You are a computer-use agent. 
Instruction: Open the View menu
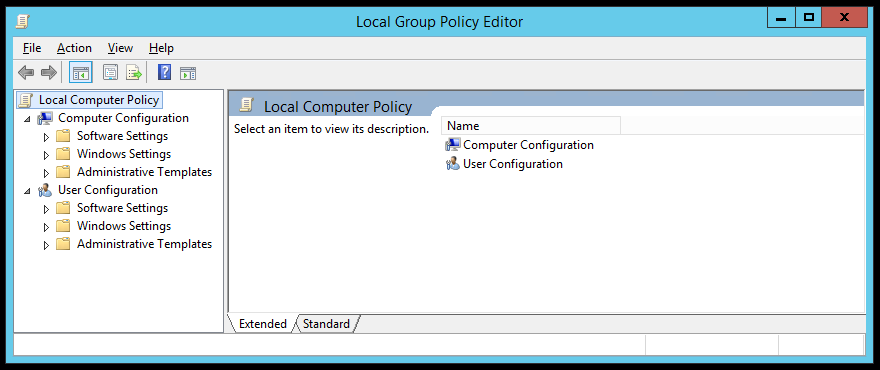point(120,48)
